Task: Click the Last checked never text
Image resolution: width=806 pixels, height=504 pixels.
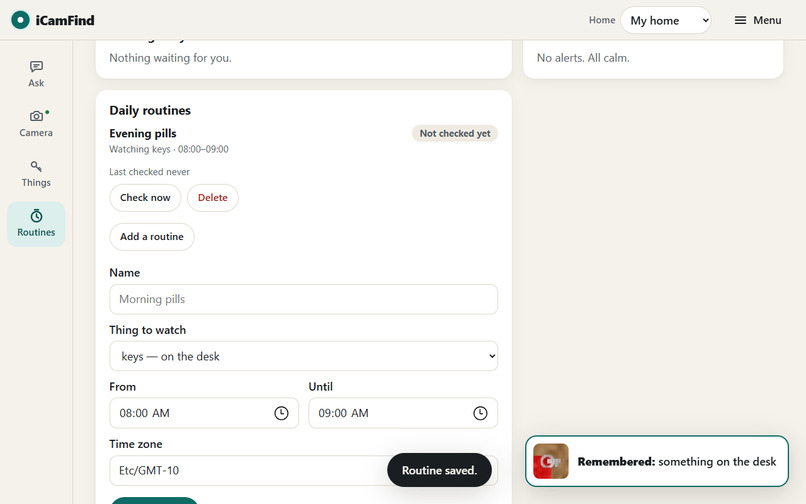Action: click(x=150, y=172)
